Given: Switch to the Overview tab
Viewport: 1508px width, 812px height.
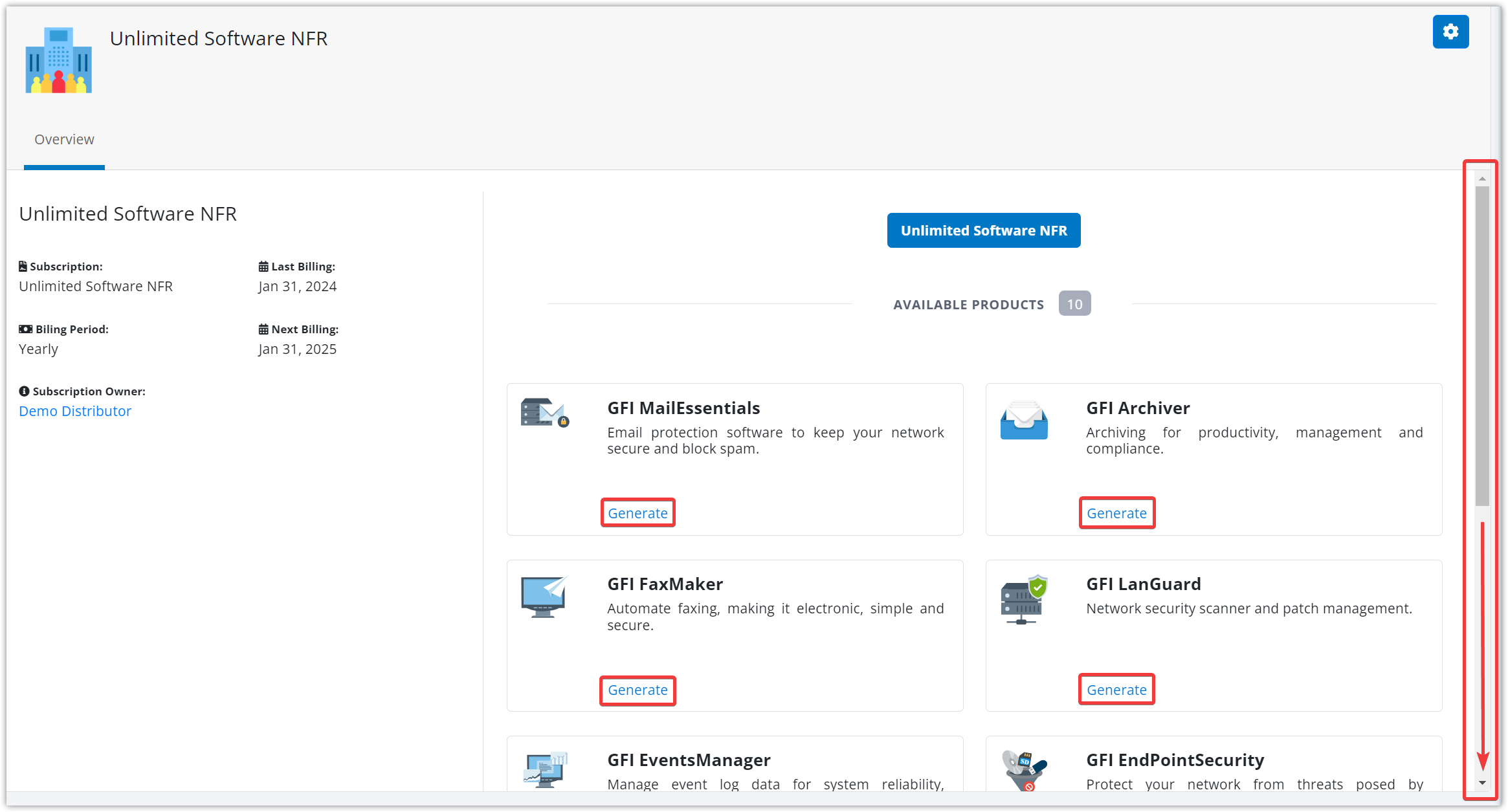Looking at the screenshot, I should click(64, 139).
